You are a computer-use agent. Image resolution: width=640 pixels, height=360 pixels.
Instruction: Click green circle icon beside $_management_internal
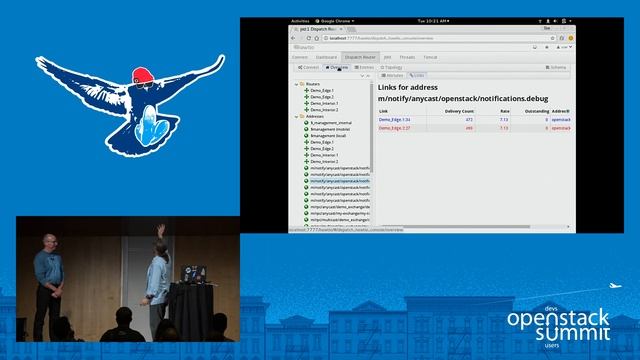tap(306, 122)
